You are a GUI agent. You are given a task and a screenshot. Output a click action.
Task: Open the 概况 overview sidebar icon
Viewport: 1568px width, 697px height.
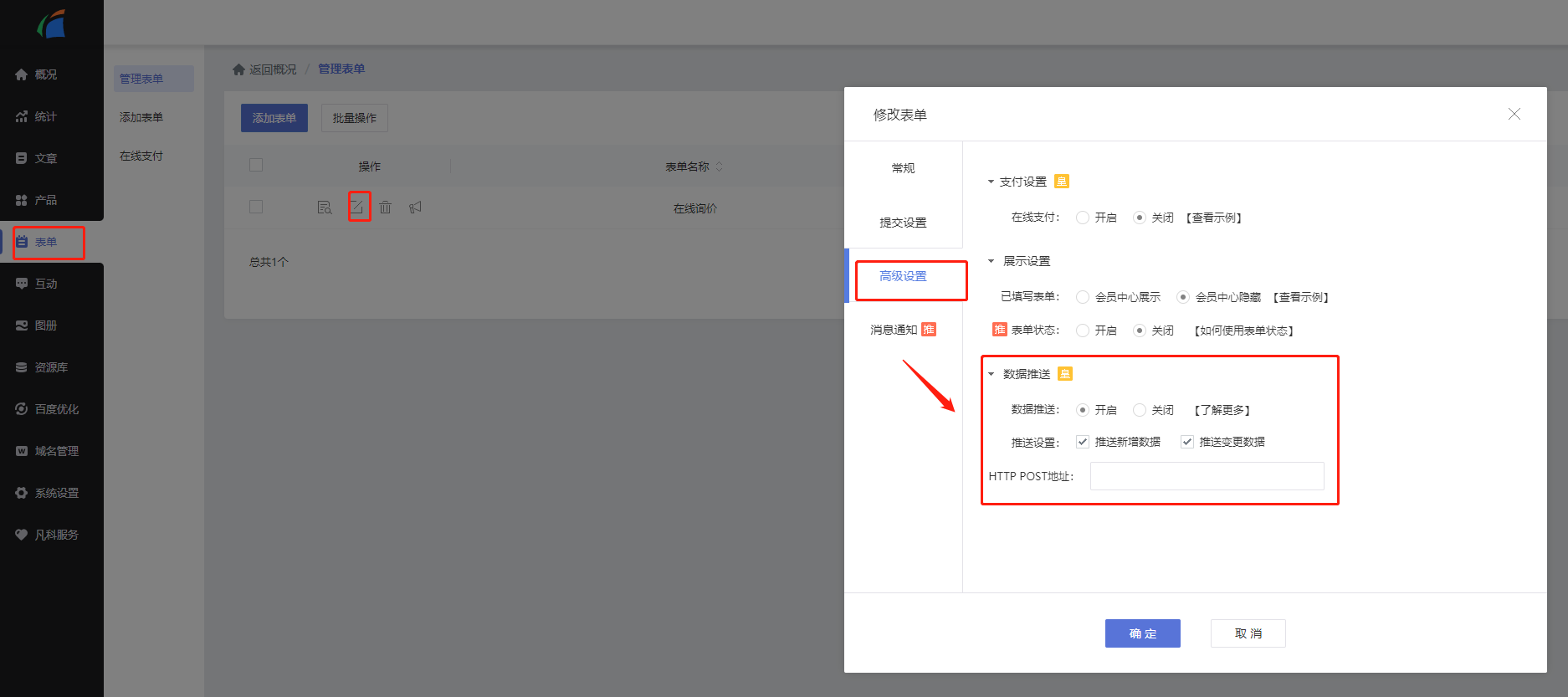(x=22, y=74)
